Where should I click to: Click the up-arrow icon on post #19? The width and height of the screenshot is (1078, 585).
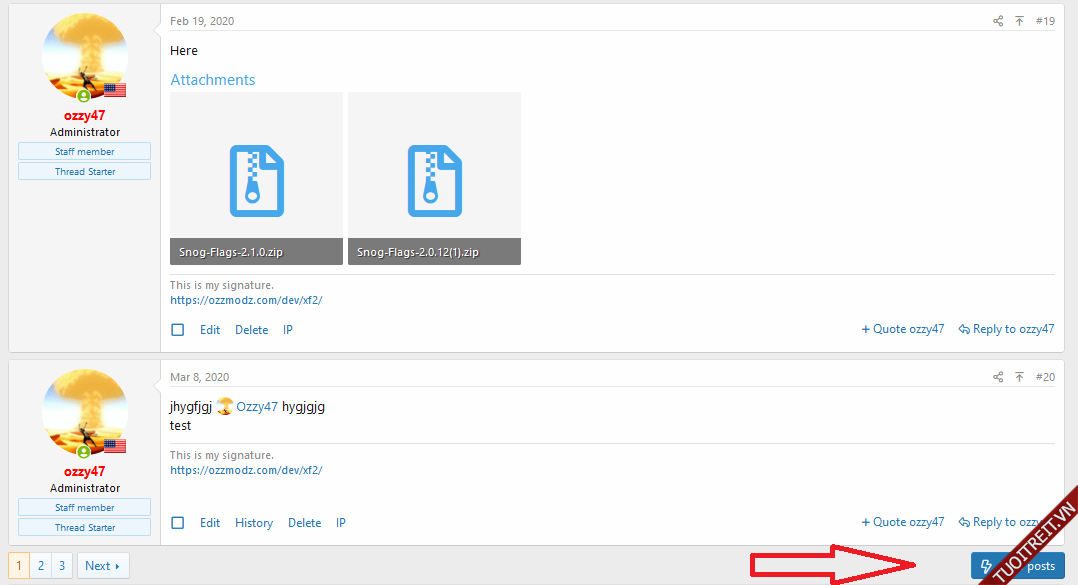(1019, 21)
